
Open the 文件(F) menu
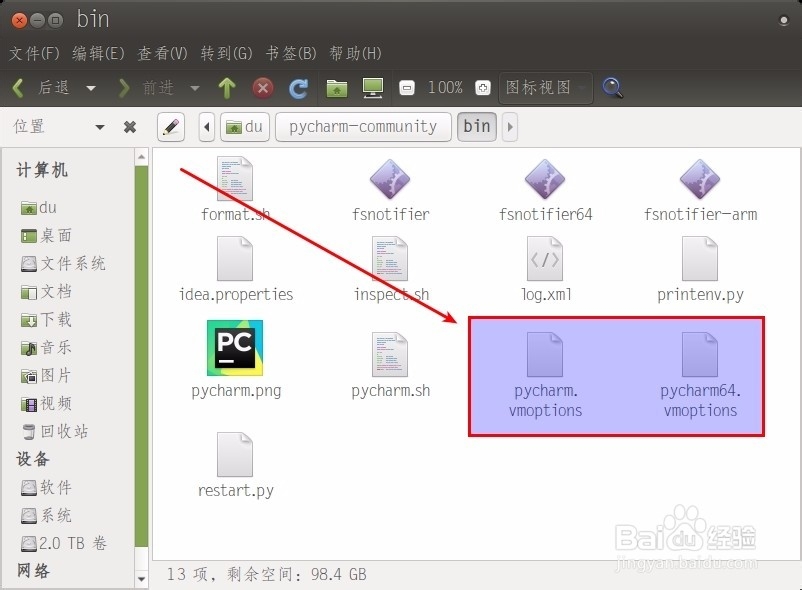click(34, 53)
